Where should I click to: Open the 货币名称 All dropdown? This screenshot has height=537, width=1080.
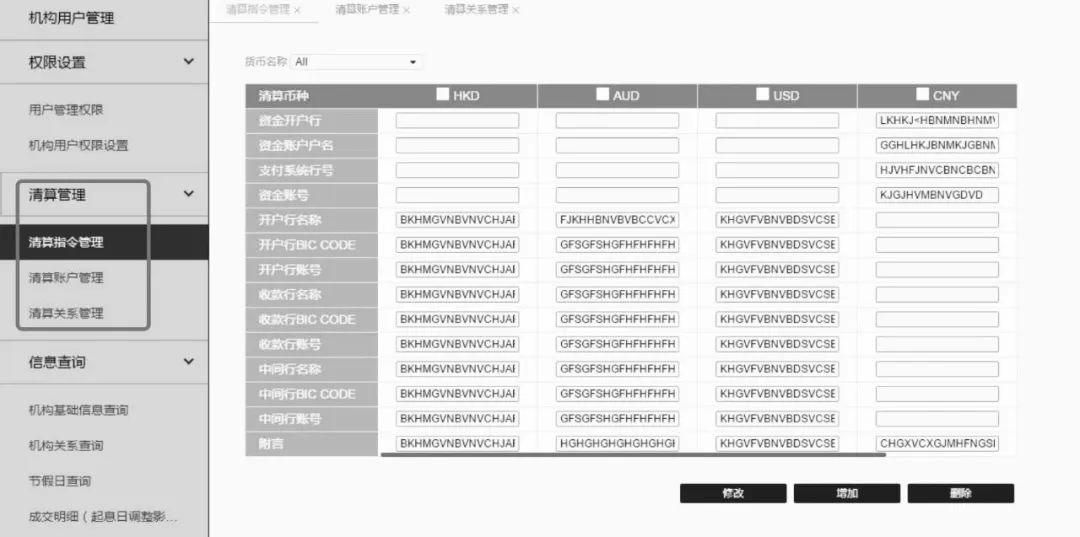tap(356, 62)
